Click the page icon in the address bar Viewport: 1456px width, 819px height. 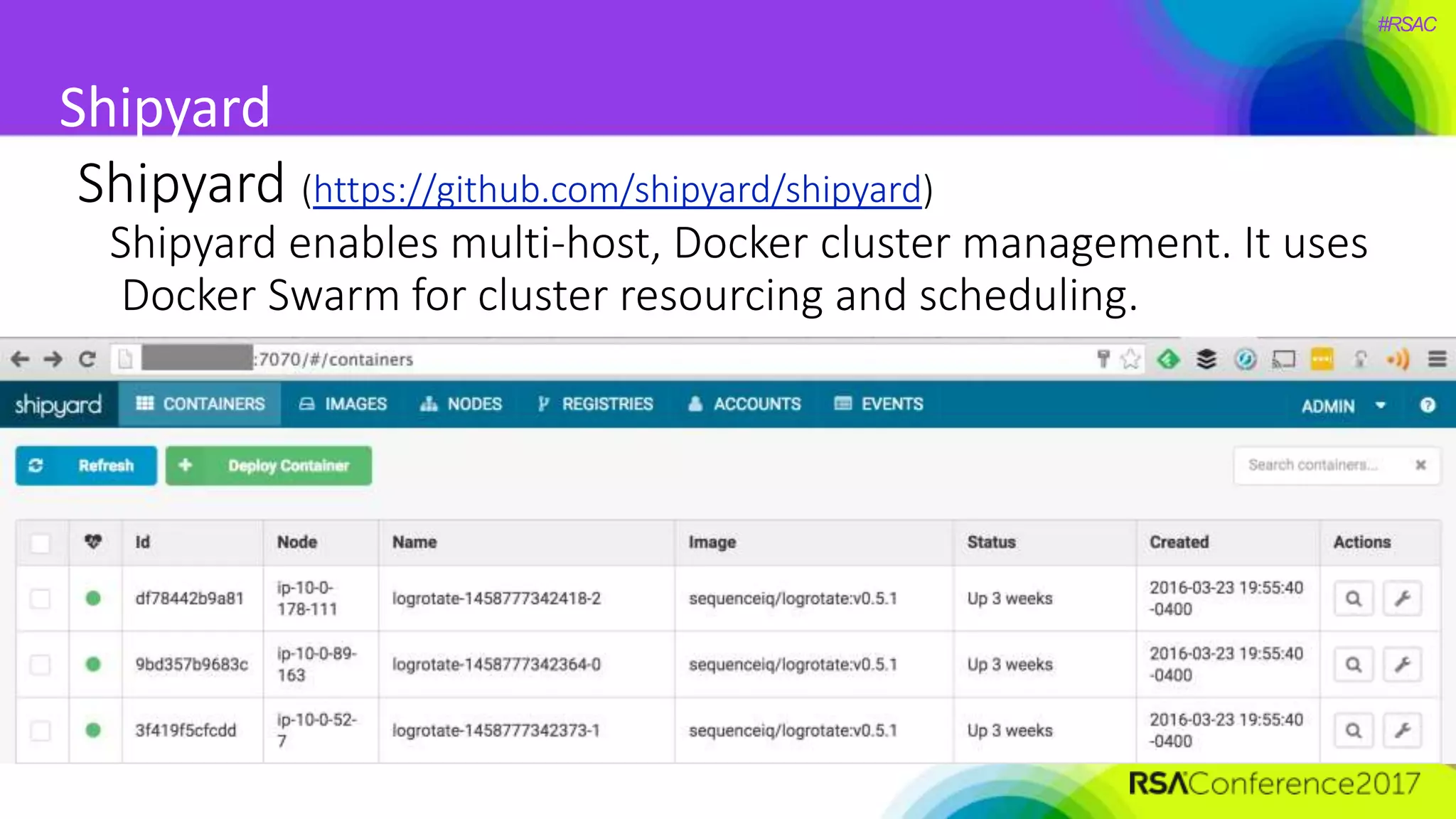(126, 359)
